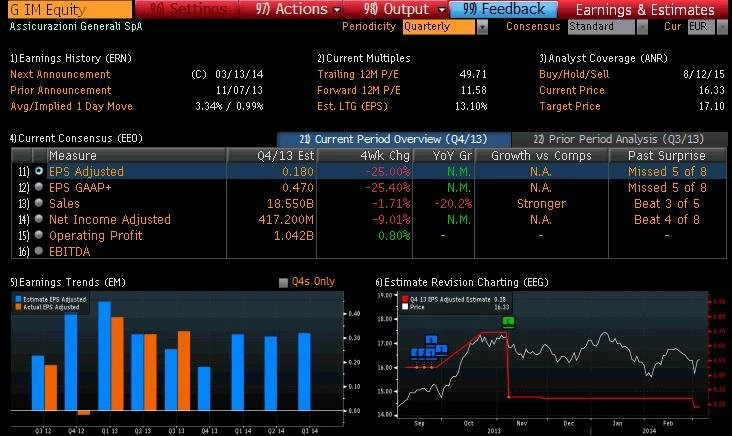Click the Past Surprise column header
The width and height of the screenshot is (732, 436).
[x=667, y=155]
